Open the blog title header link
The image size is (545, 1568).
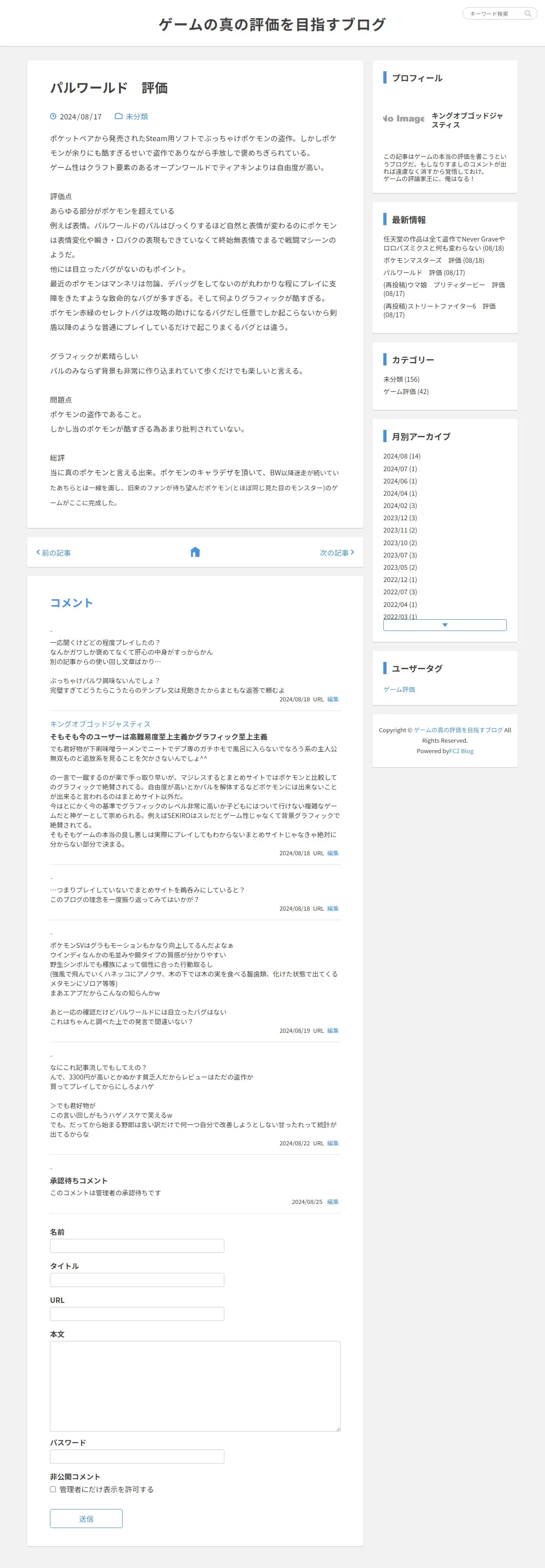272,25
